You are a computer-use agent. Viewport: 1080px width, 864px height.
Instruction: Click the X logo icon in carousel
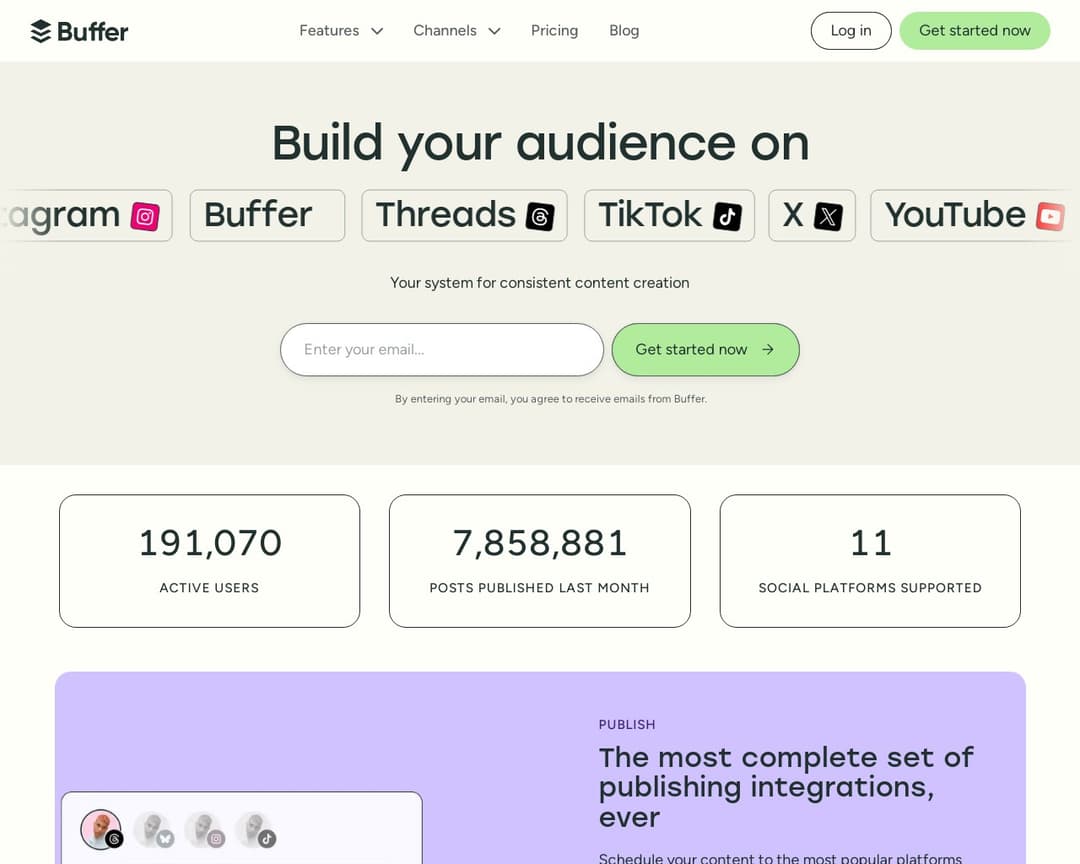(x=828, y=216)
